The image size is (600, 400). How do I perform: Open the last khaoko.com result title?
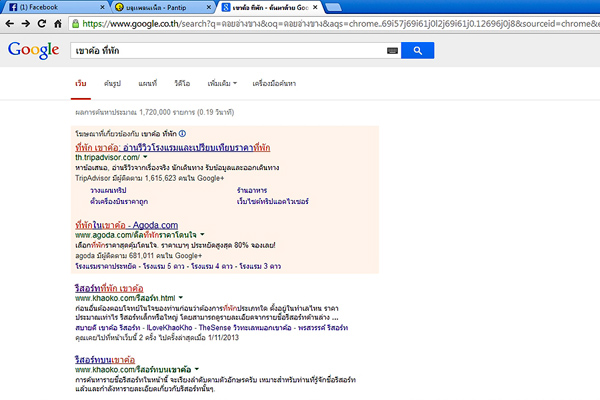[x=105, y=360]
